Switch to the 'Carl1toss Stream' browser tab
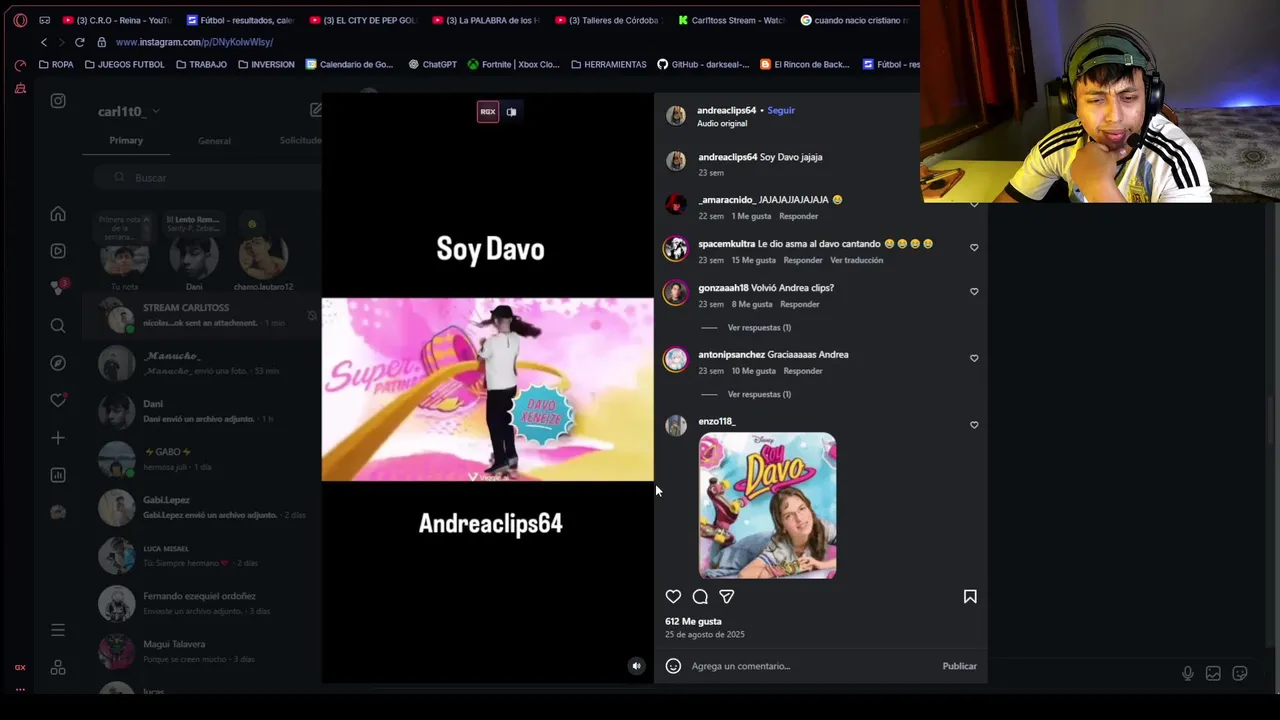This screenshot has height=720, width=1280. [731, 20]
